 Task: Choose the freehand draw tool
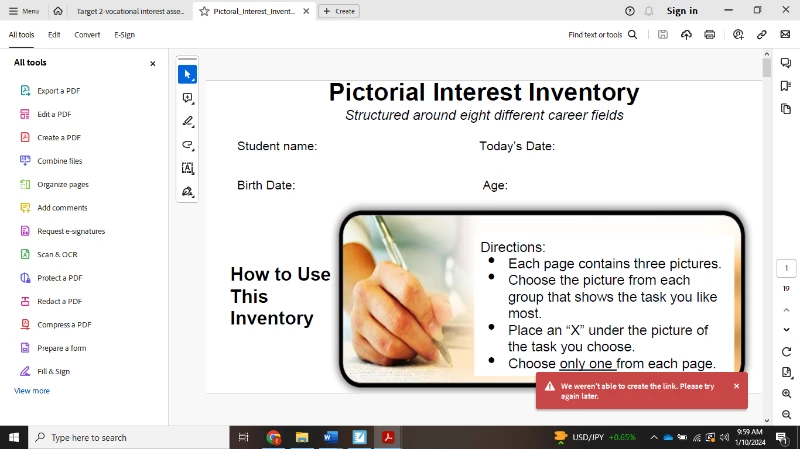[x=187, y=145]
